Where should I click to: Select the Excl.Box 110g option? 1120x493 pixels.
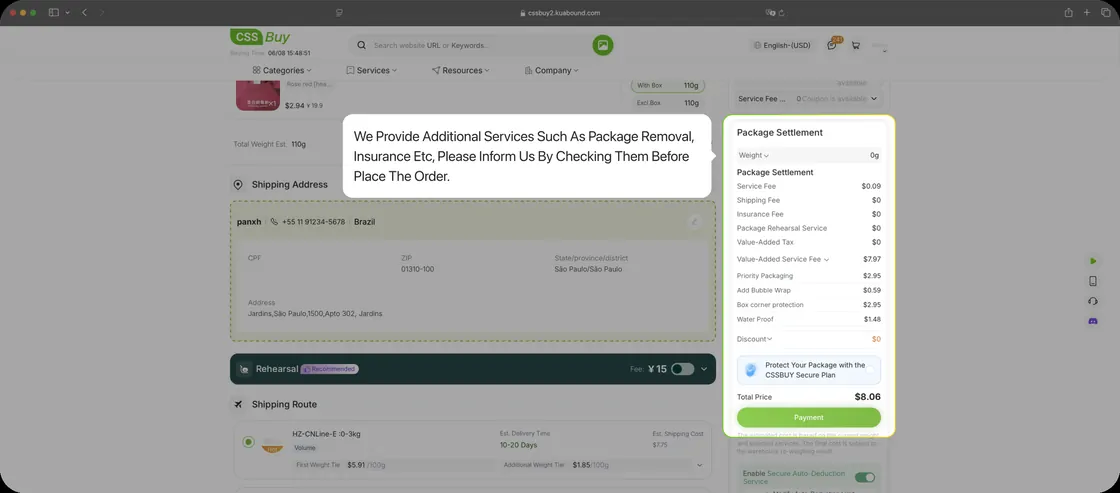click(667, 103)
